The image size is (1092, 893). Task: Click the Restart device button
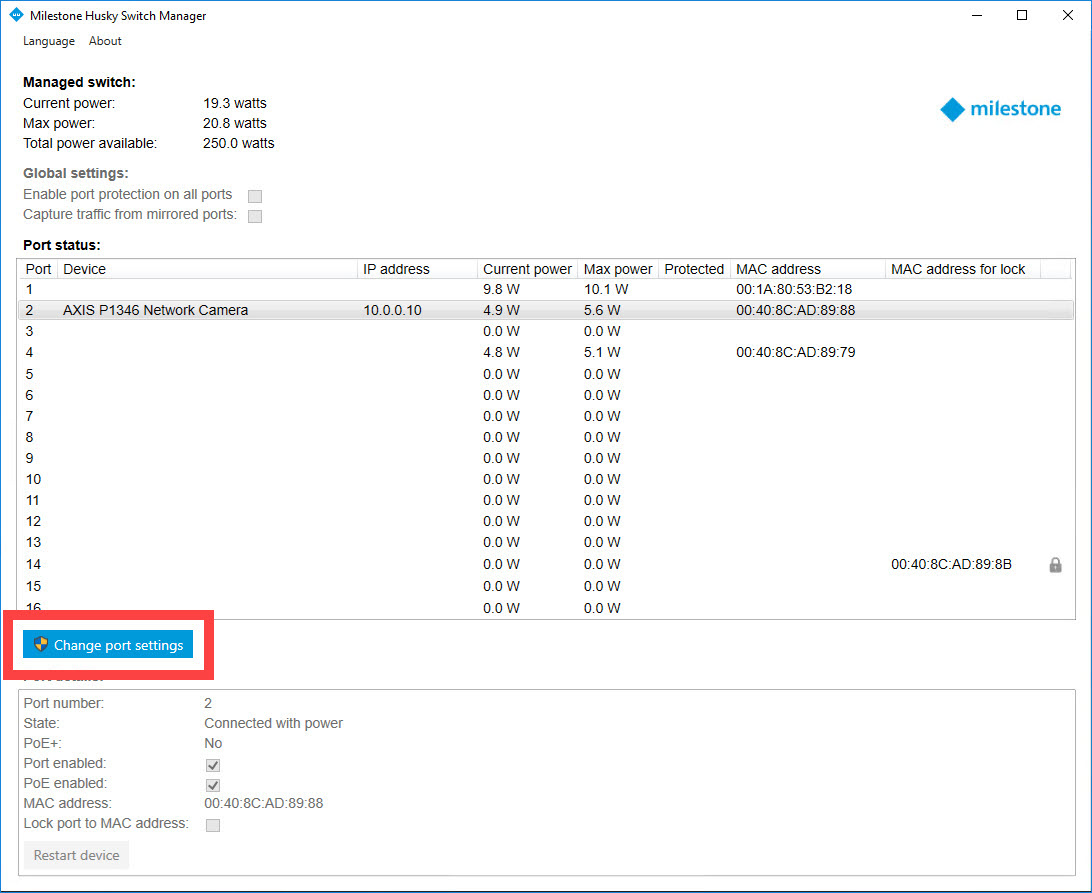[76, 855]
